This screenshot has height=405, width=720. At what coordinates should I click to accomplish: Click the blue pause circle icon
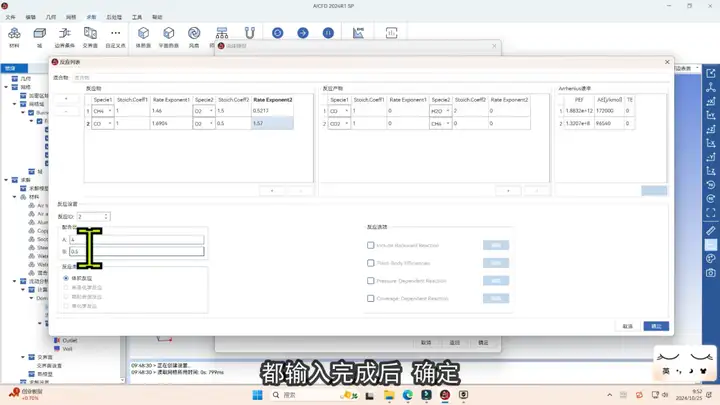pos(328,33)
